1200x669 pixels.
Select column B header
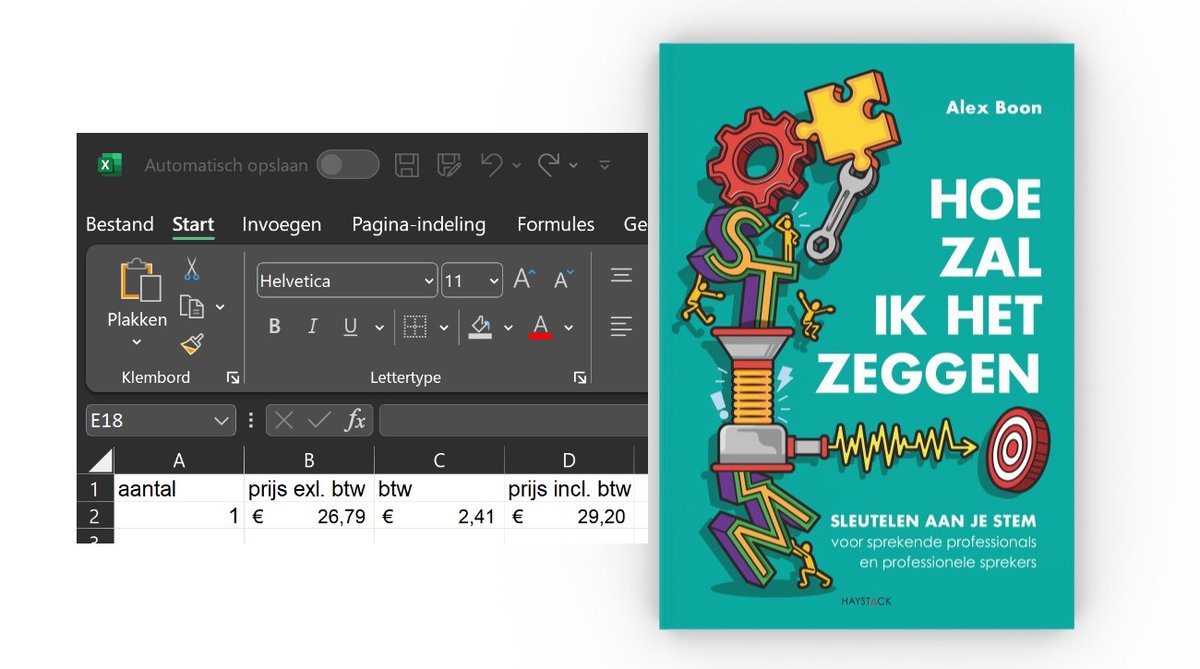coord(309,460)
